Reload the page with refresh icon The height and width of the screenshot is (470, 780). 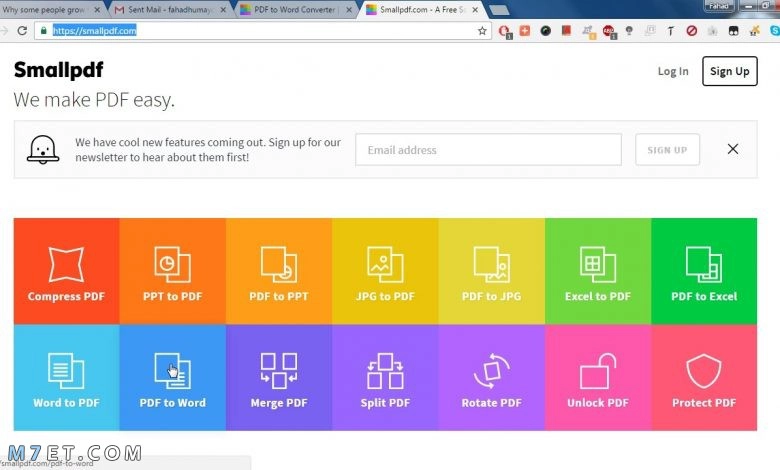click(22, 31)
